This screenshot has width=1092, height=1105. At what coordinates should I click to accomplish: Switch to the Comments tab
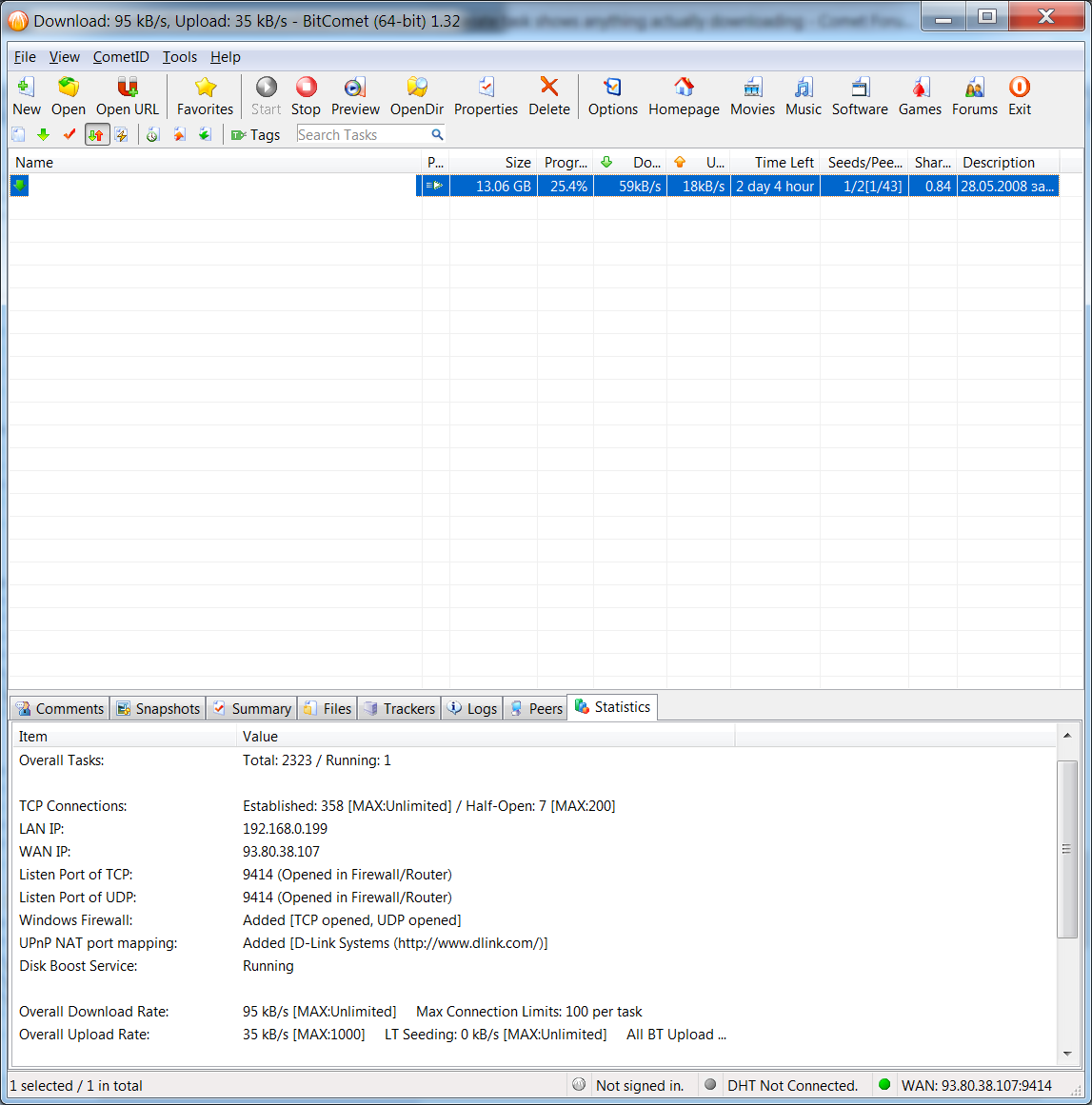point(61,708)
